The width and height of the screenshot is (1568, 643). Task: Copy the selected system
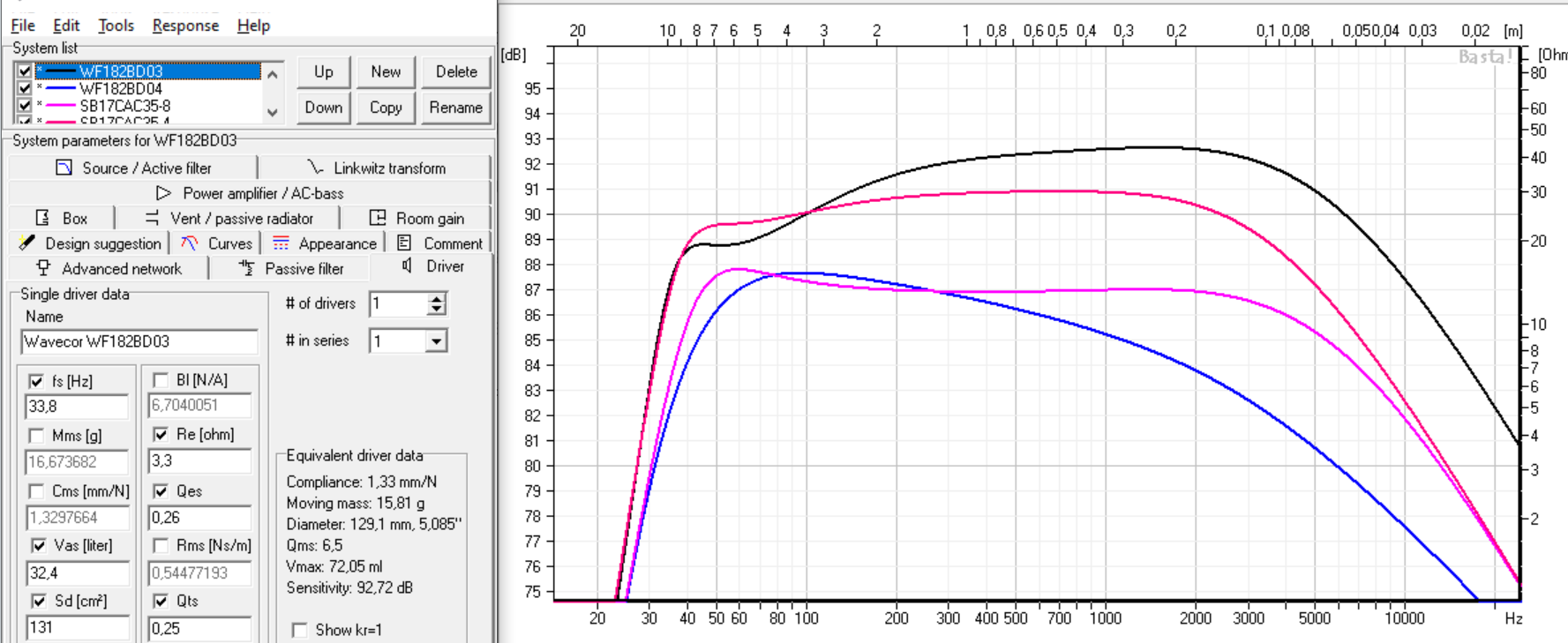tap(386, 108)
